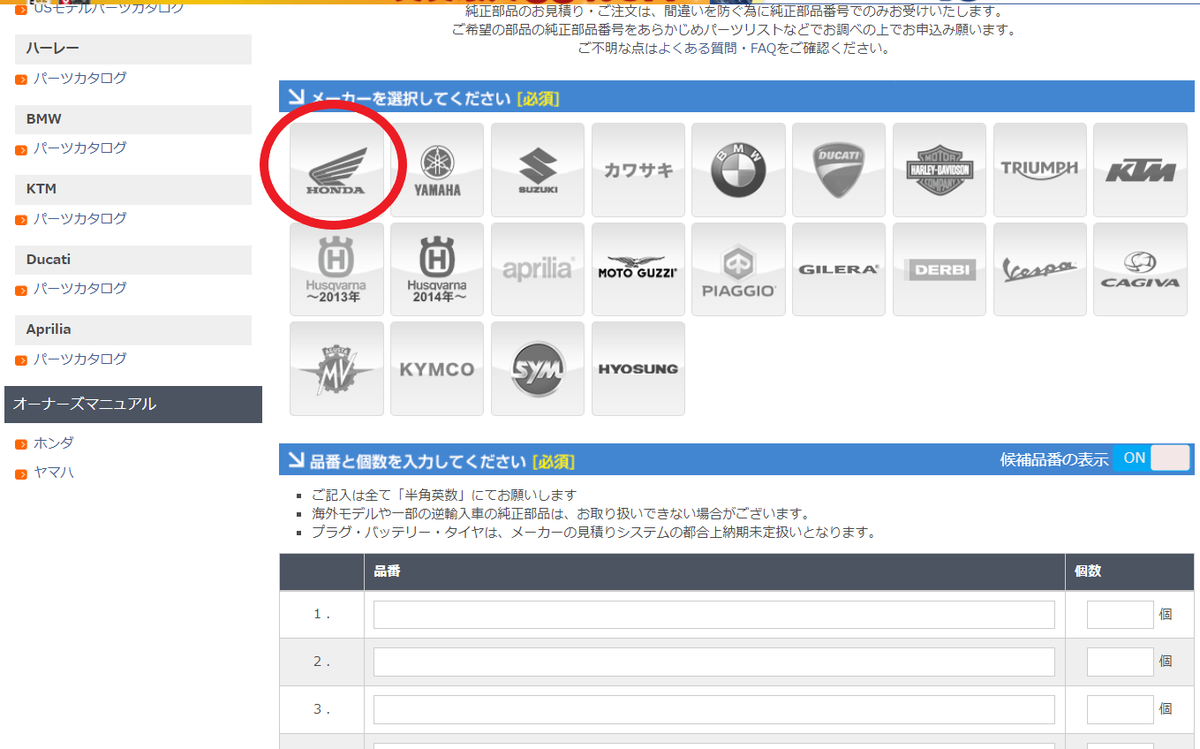This screenshot has width=1200, height=749.
Task: Open ホンダ owner's manual link
Action: pos(54,442)
